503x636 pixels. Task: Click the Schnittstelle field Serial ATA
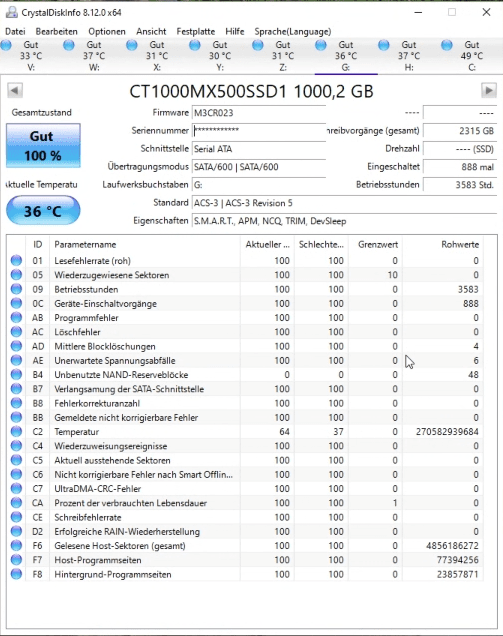coord(259,149)
